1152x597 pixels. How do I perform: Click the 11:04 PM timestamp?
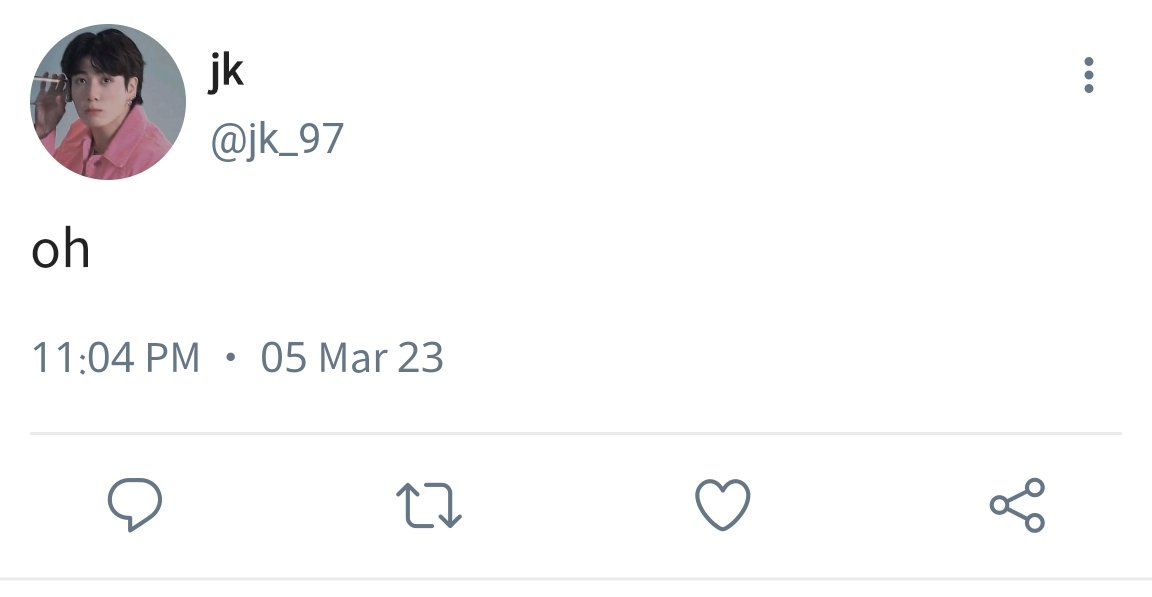coord(115,358)
